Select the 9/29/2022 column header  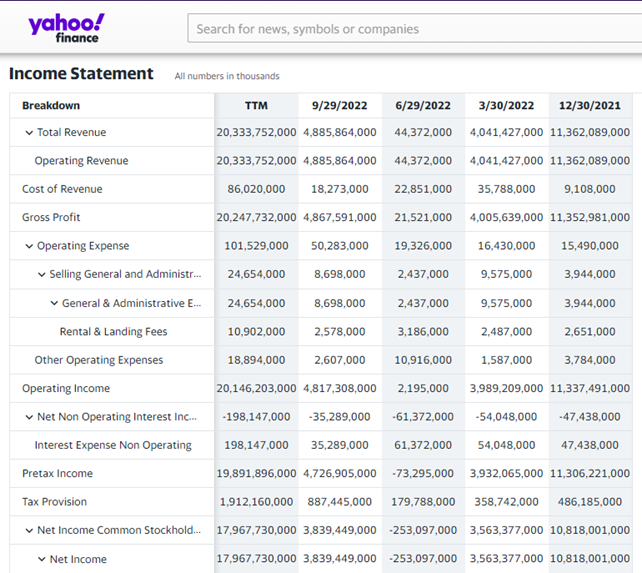tap(339, 106)
